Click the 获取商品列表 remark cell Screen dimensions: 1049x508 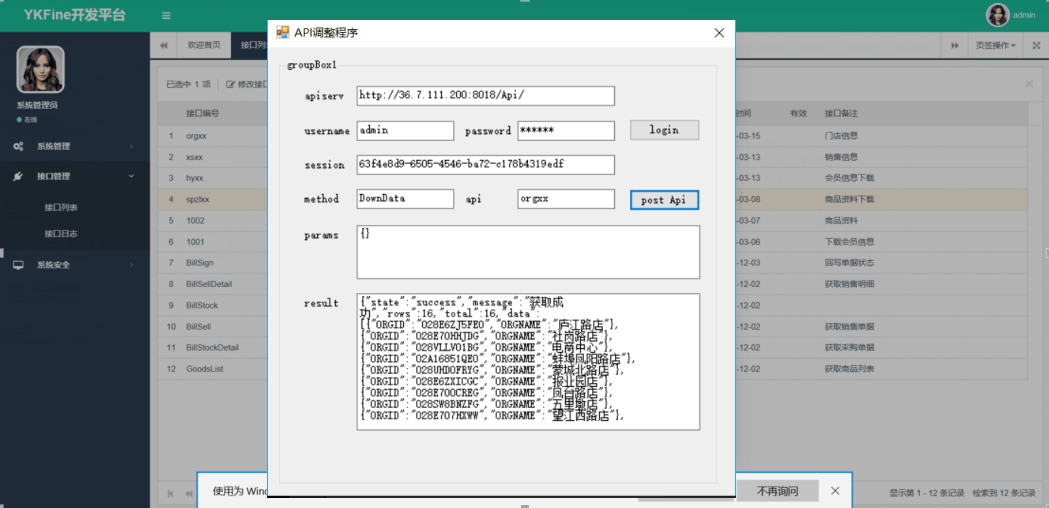click(850, 369)
